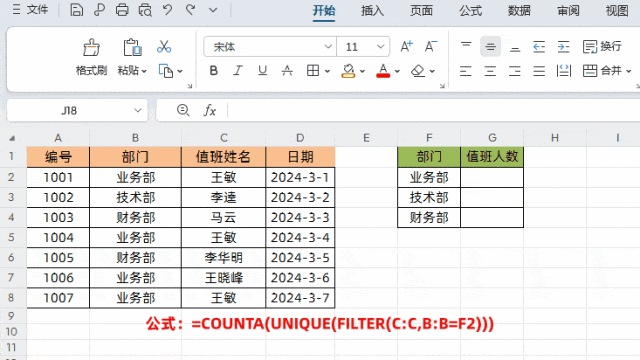This screenshot has width=640, height=360.
Task: Switch to the 审阅 tab
Action: [568, 10]
